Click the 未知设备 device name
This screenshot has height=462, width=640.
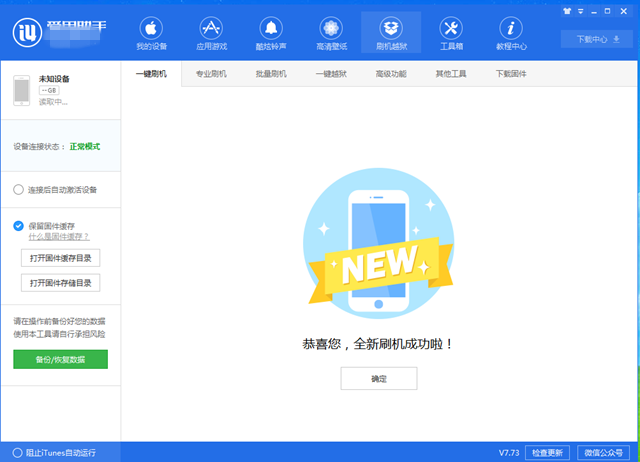(54, 79)
